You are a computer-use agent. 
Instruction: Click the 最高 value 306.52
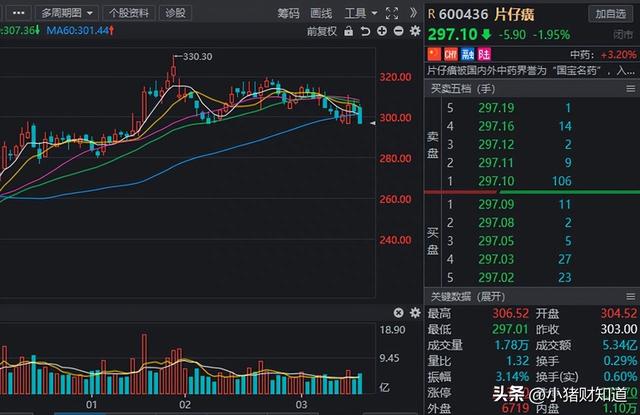(x=510, y=313)
